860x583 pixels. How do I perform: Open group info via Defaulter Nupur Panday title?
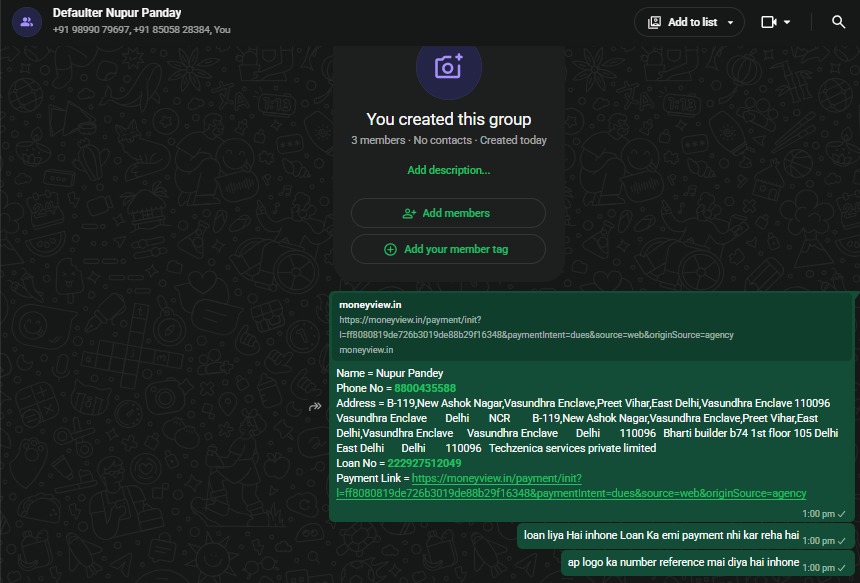117,13
